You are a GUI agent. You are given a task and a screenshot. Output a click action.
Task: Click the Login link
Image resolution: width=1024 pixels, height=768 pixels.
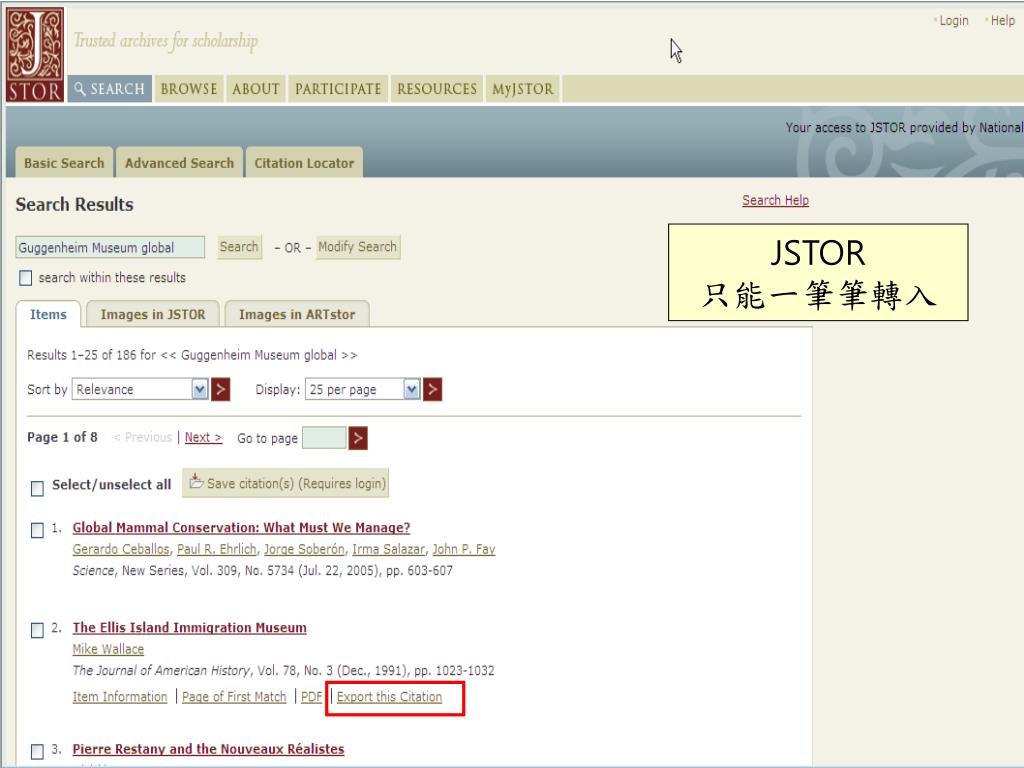(x=953, y=21)
